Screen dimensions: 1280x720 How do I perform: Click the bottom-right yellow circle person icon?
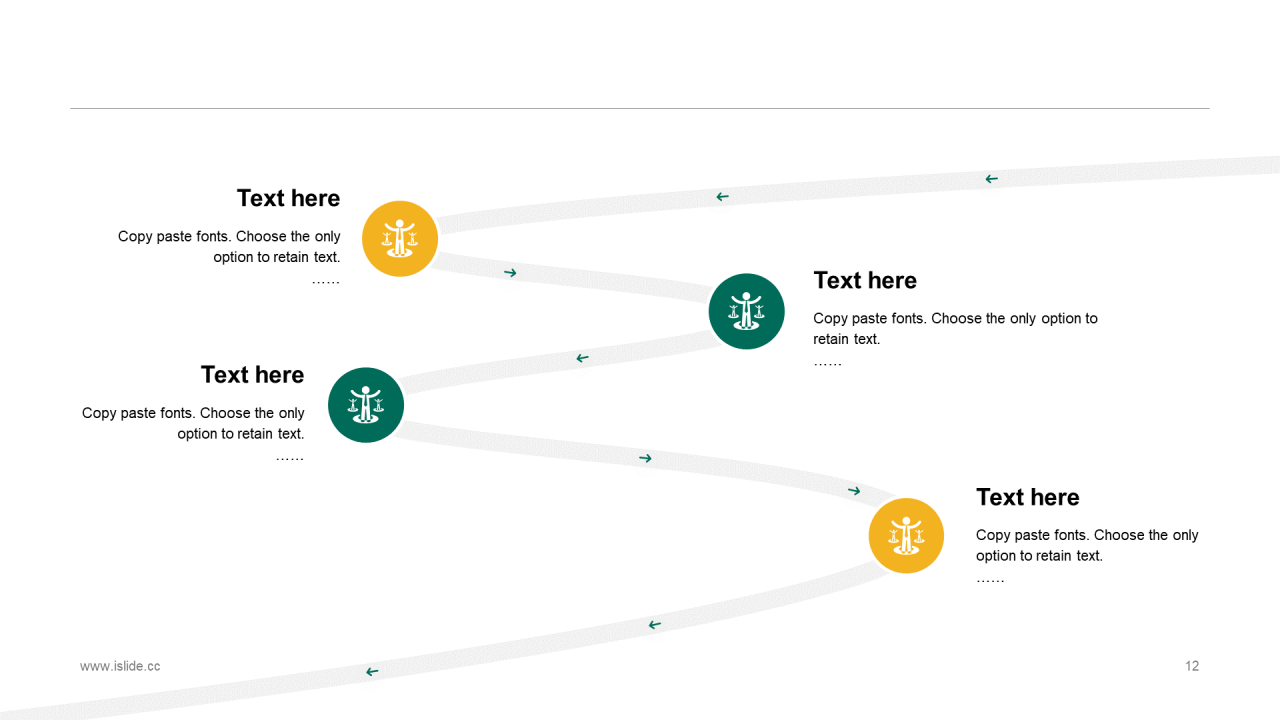(906, 536)
